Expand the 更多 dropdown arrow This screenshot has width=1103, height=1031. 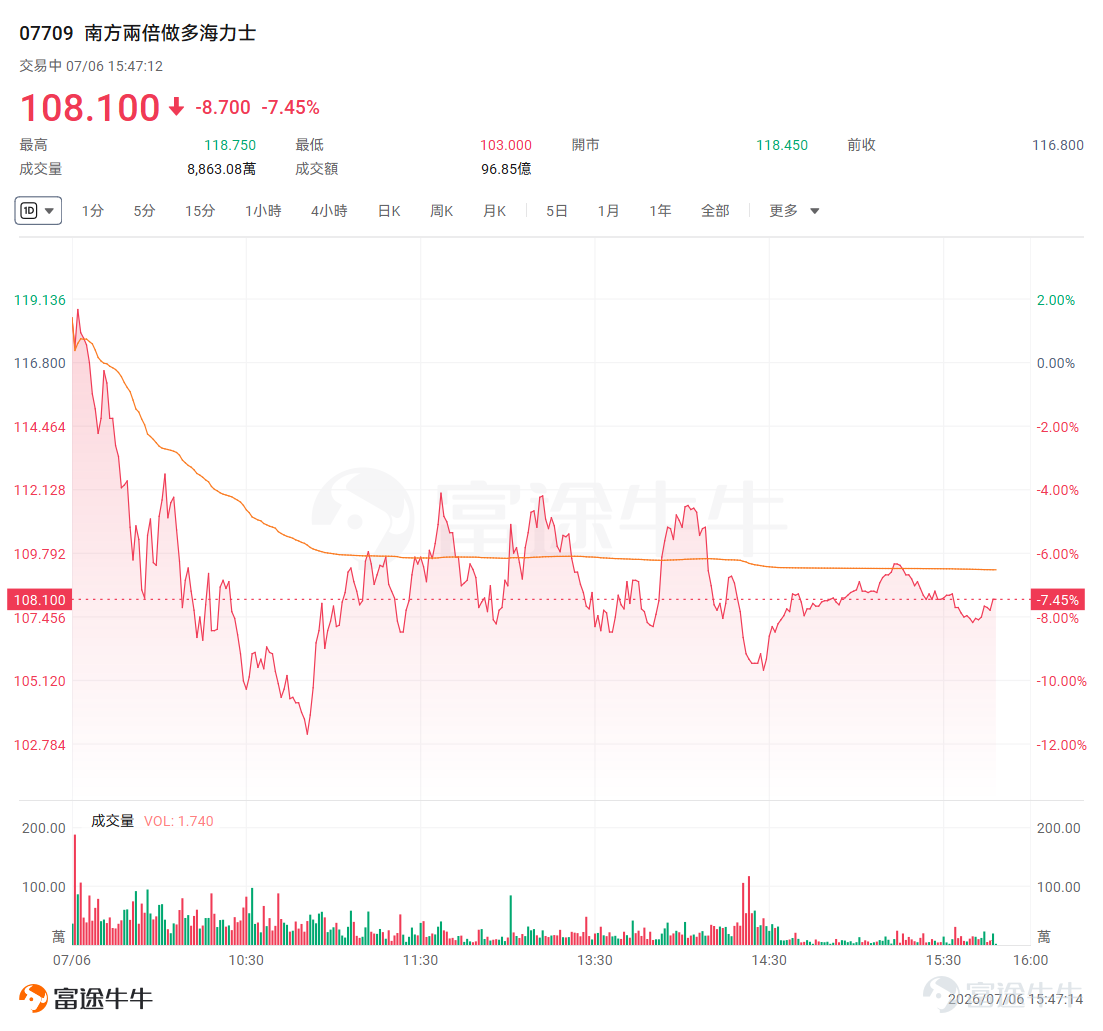click(x=815, y=211)
